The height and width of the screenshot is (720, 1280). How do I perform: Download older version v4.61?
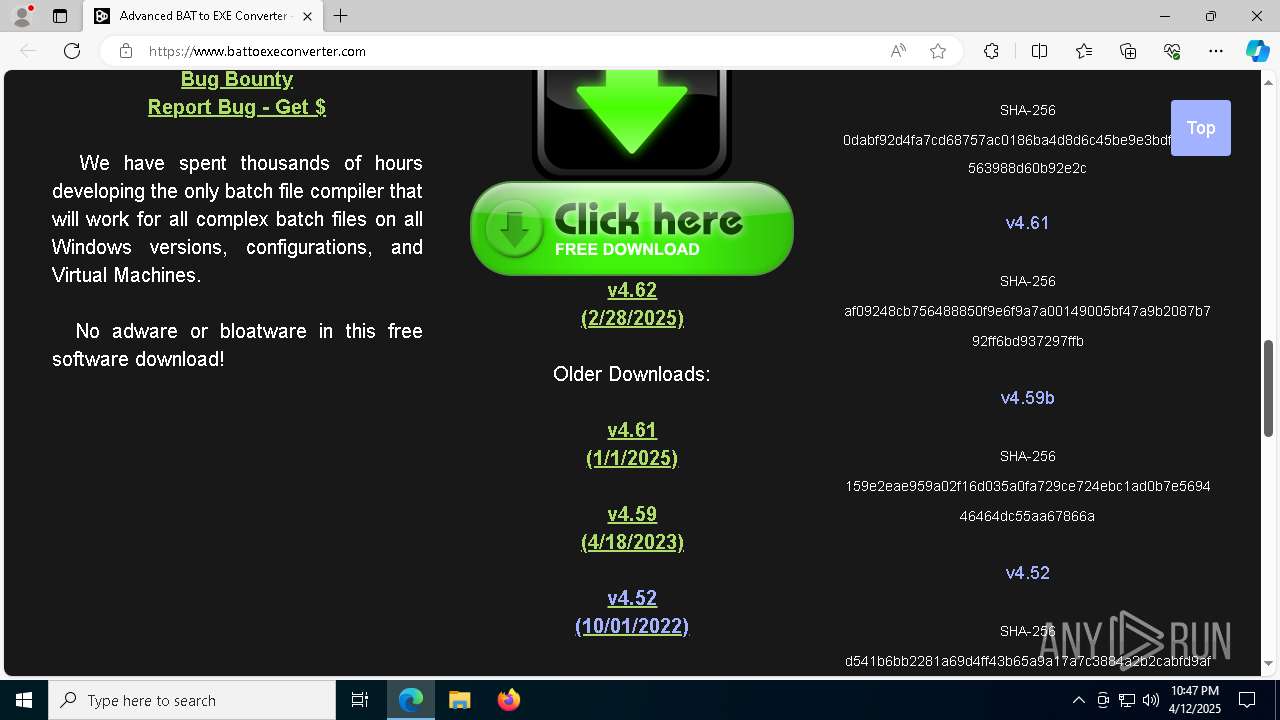coord(632,430)
